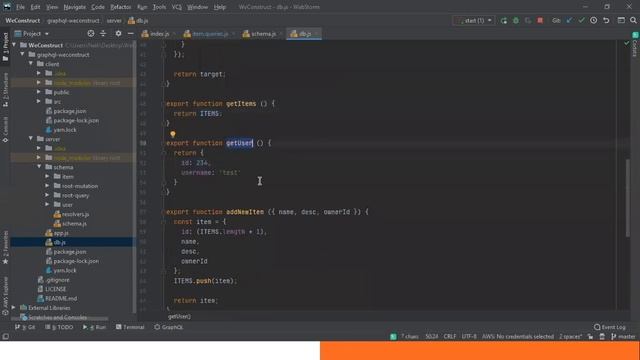640x360 pixels.
Task: Click the master branch widget
Action: click(x=623, y=337)
